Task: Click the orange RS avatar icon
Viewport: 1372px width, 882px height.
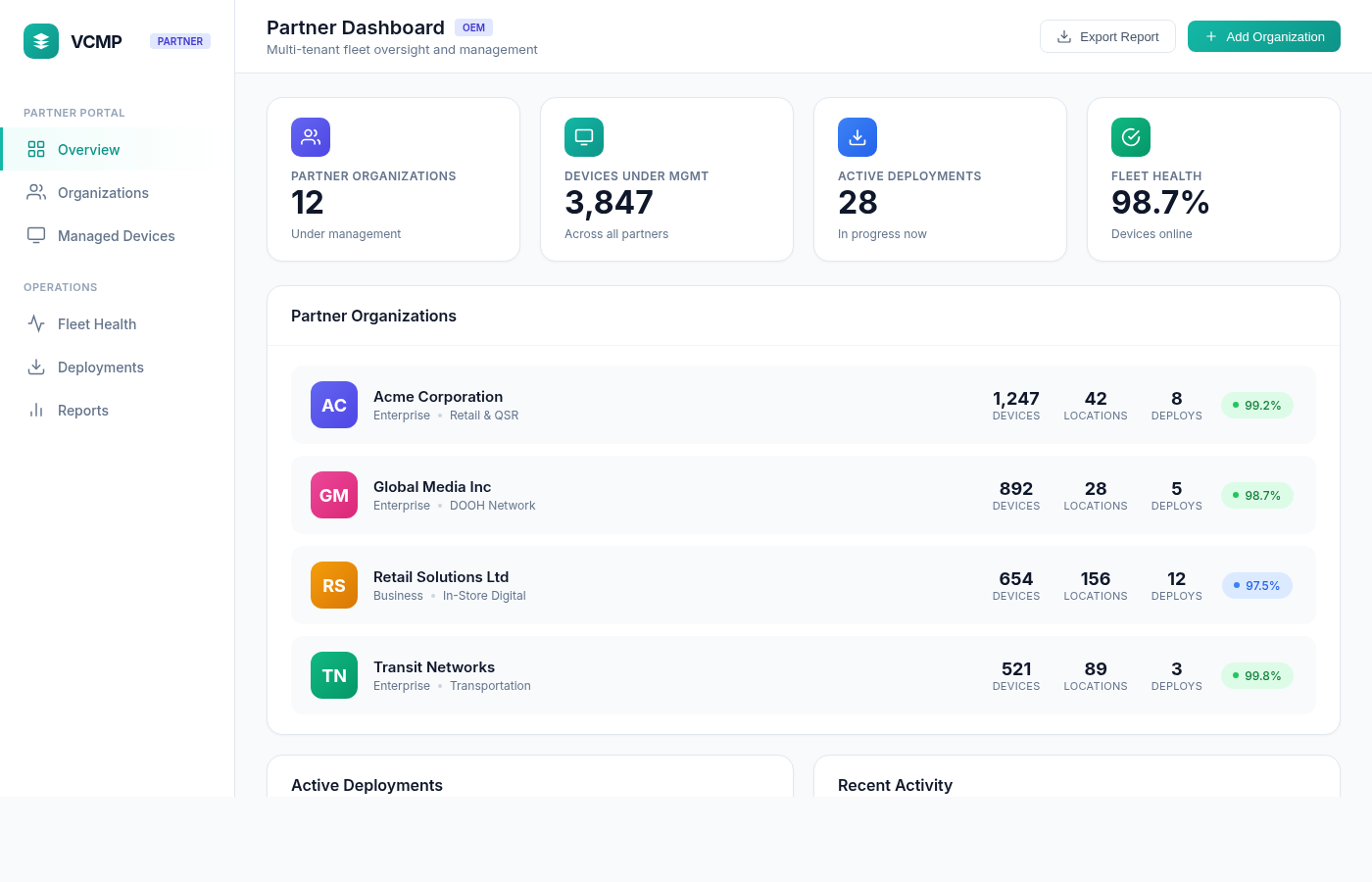Action: click(334, 585)
